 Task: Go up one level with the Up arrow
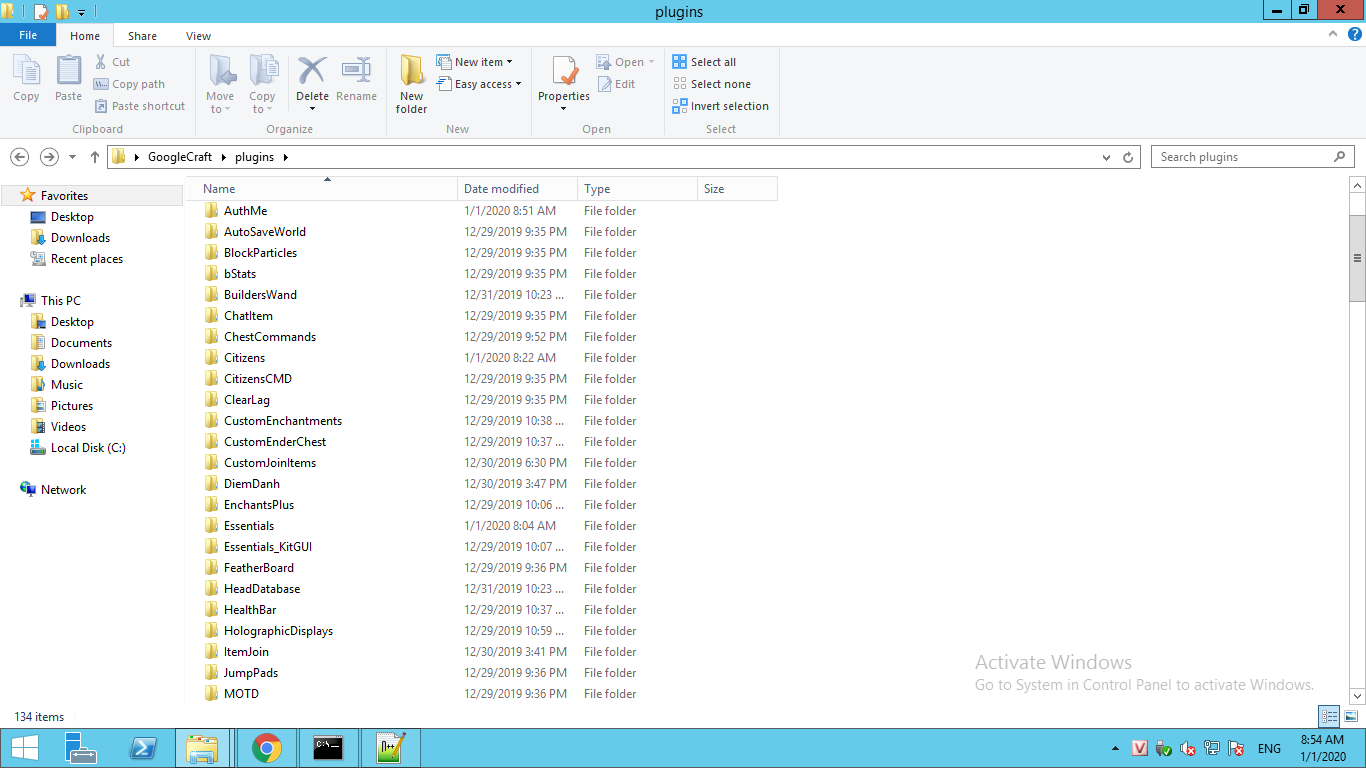pyautogui.click(x=95, y=157)
